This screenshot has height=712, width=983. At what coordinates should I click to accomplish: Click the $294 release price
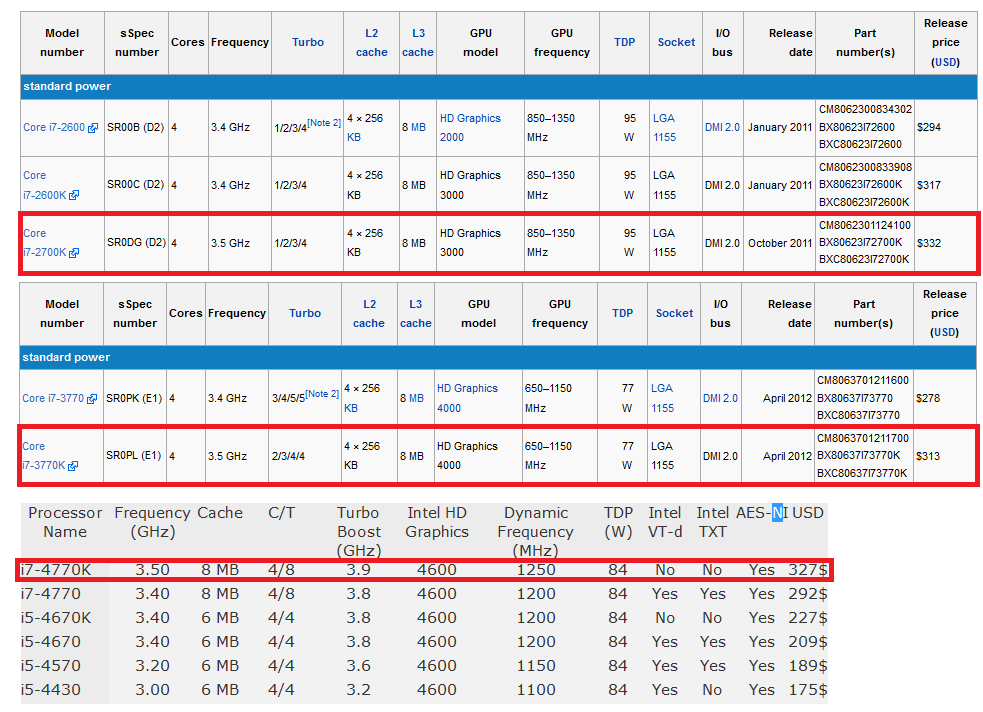[x=929, y=127]
